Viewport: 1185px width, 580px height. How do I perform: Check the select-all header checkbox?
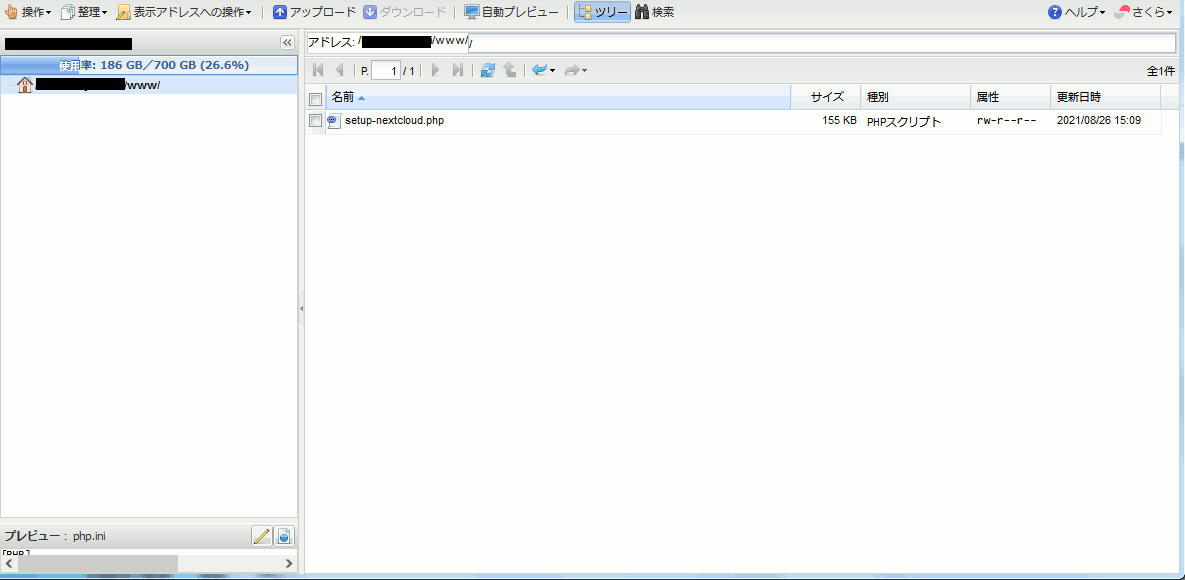click(x=316, y=98)
